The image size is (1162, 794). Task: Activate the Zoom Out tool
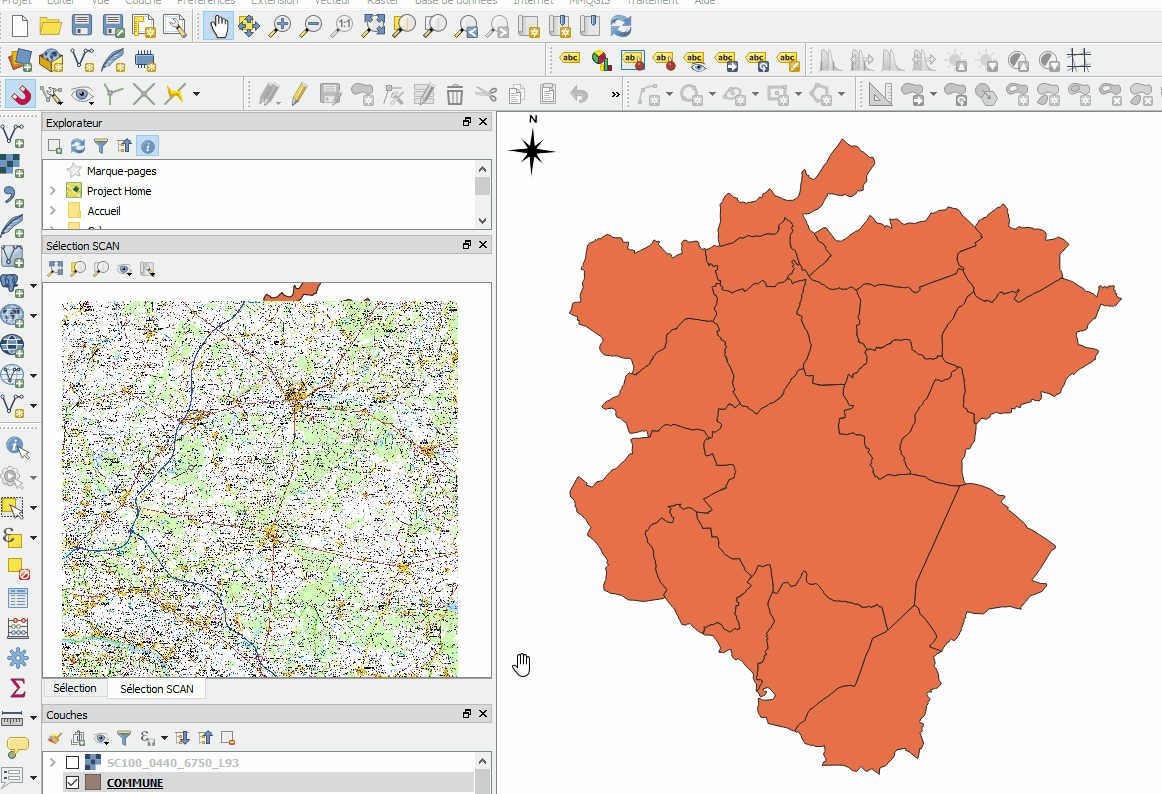[311, 27]
